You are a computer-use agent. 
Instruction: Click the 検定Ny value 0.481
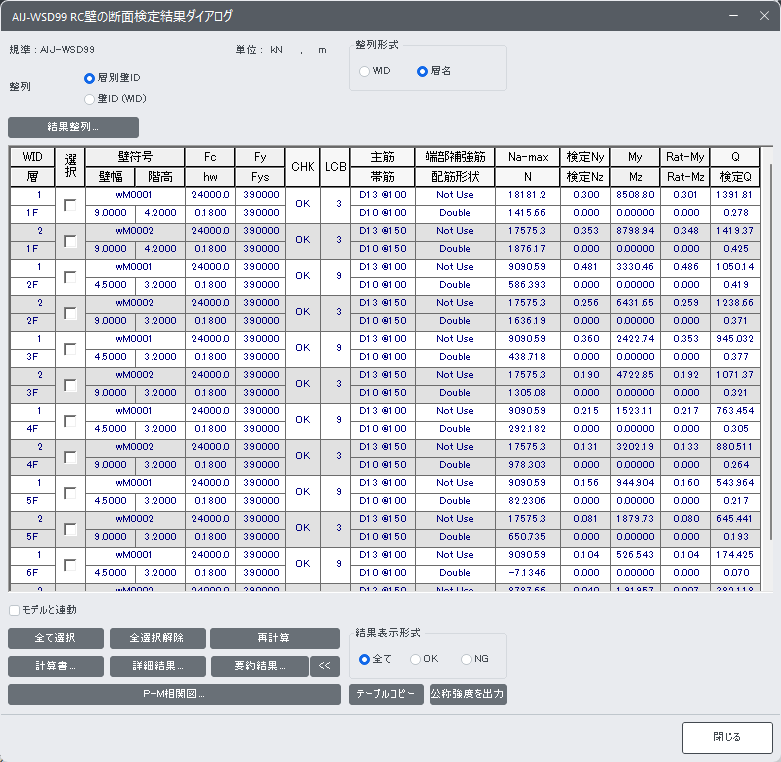click(x=585, y=267)
